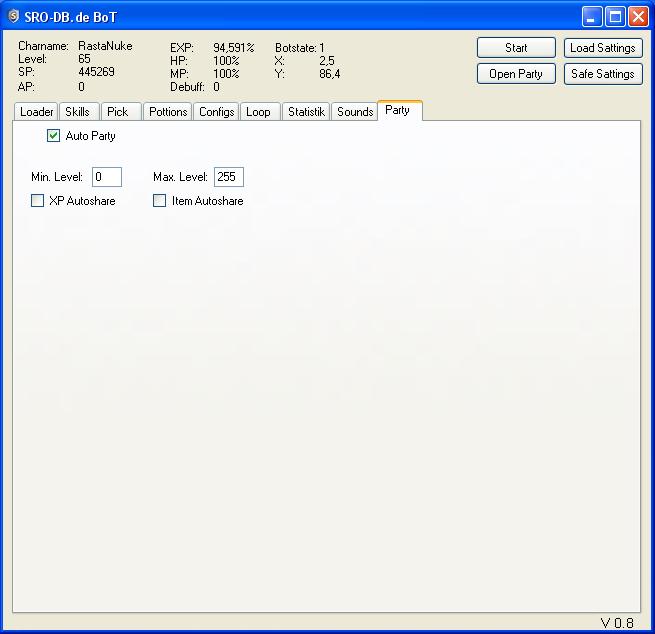Click the character name RastaNuke
Viewport: 655px width, 634px height.
[x=105, y=46]
